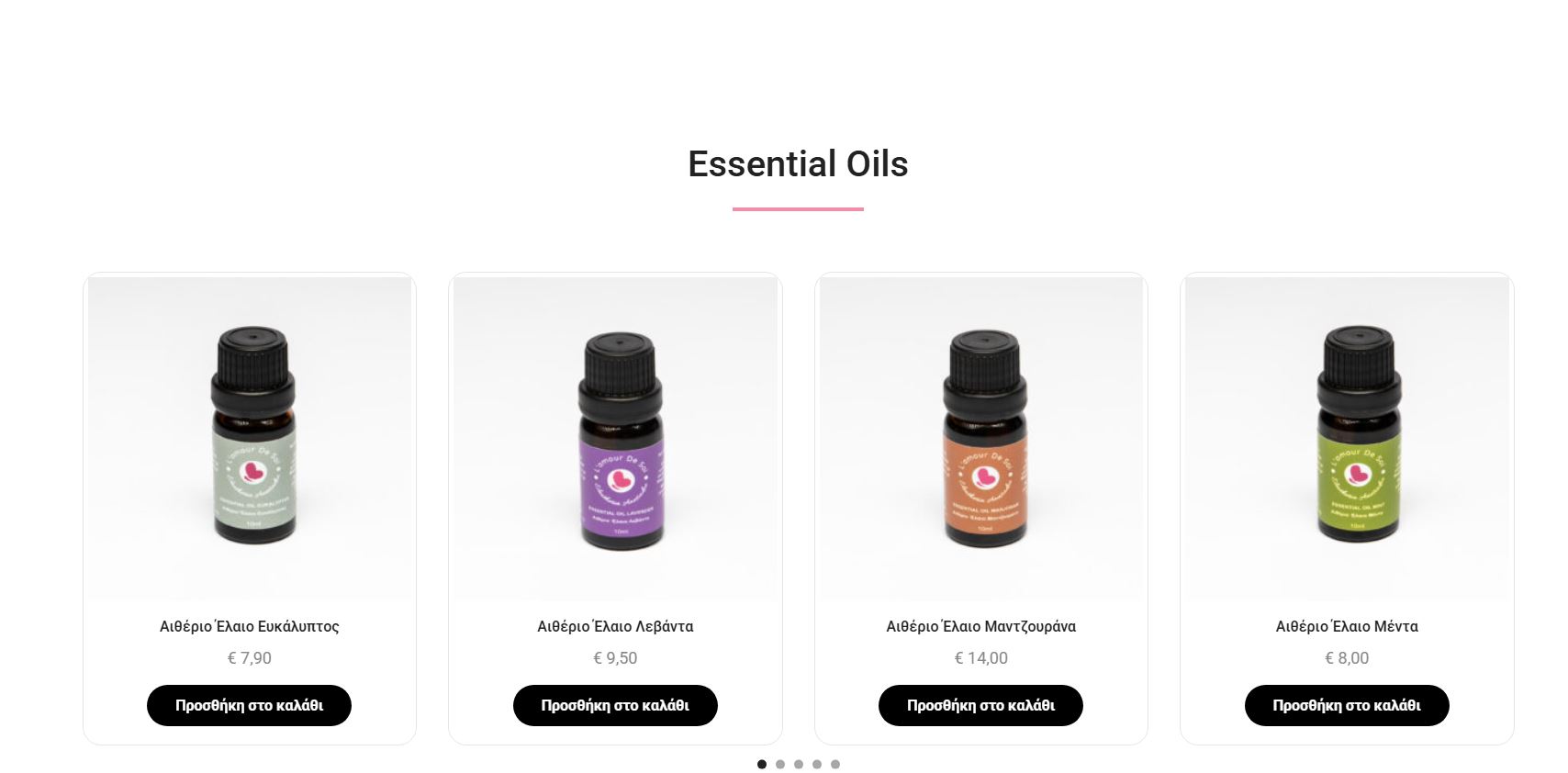1568x773 pixels.
Task: Click the Essential Oils section heading
Action: 798,164
